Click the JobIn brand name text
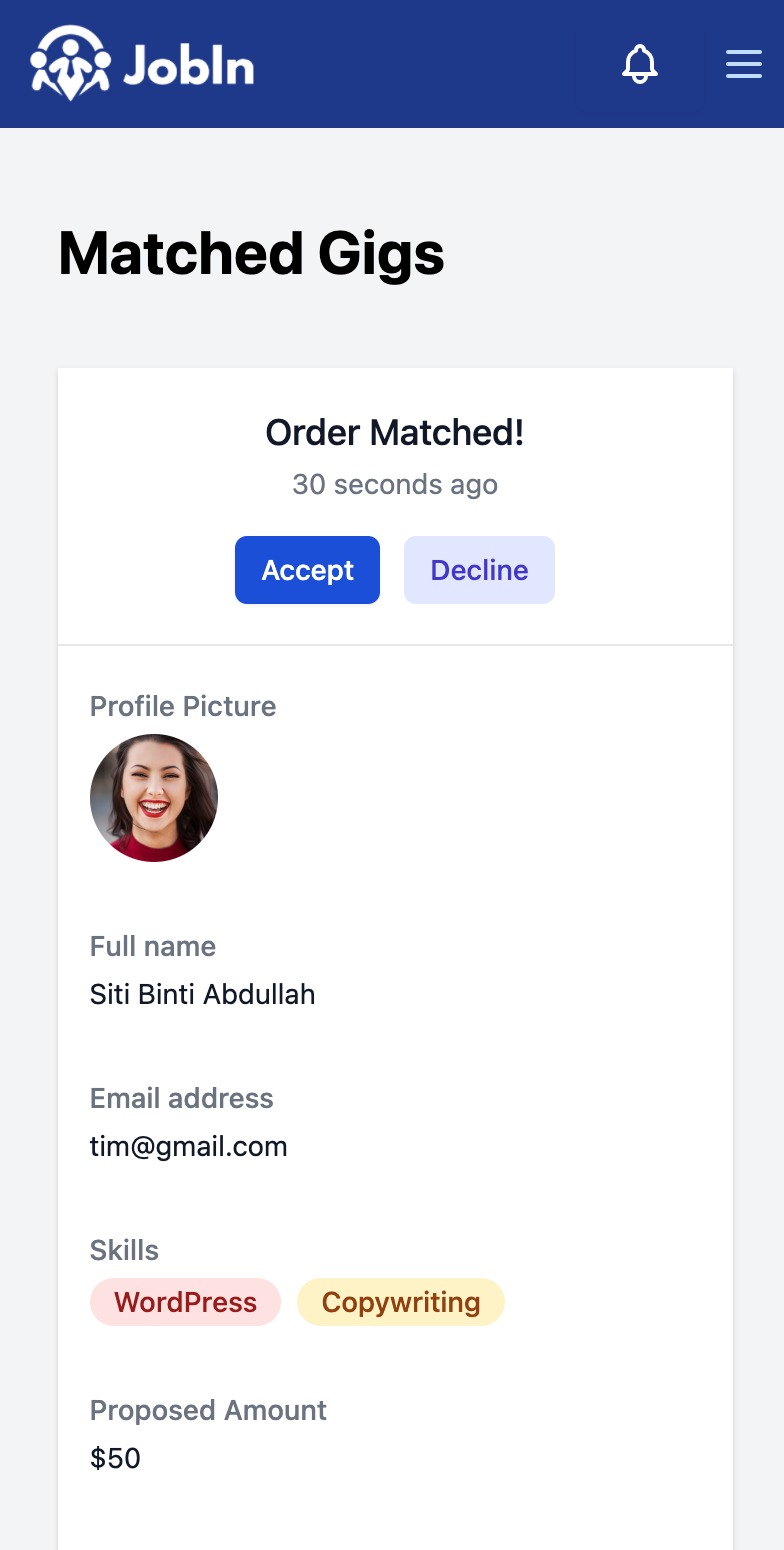Screen dimensions: 784x1550 [189, 65]
